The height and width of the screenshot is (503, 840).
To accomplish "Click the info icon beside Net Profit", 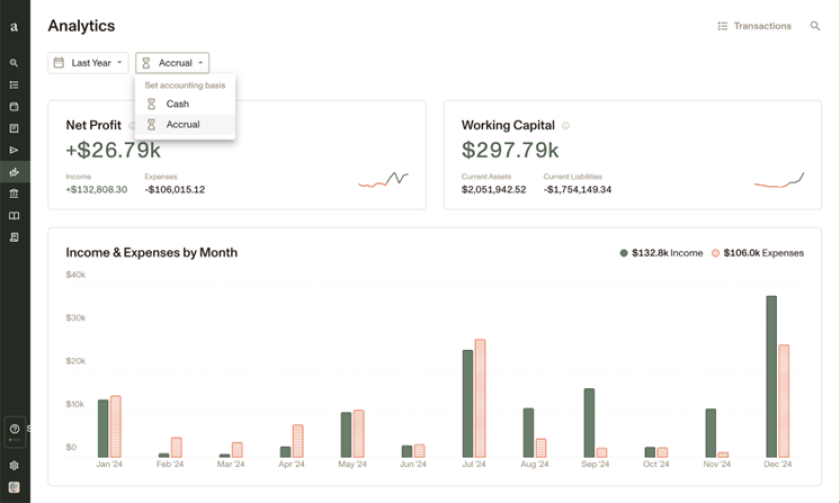I will pyautogui.click(x=132, y=126).
